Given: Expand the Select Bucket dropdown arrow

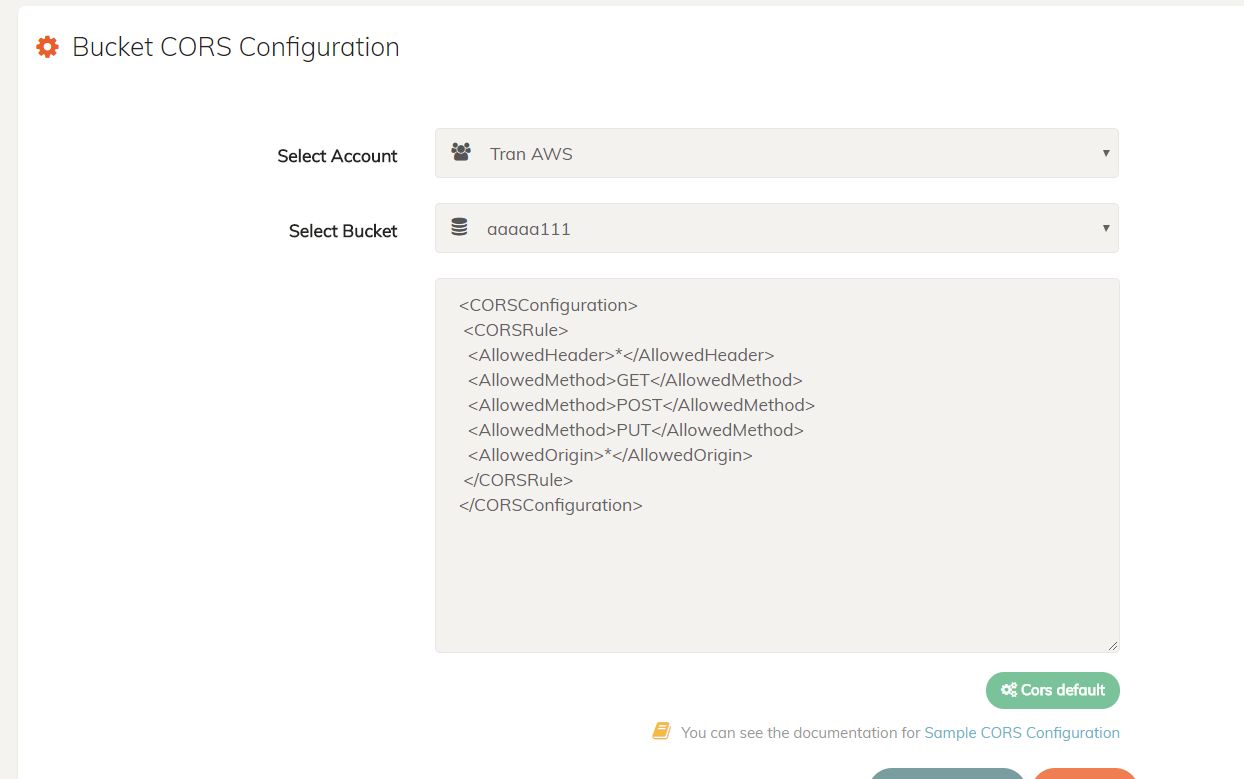Looking at the screenshot, I should point(1105,228).
